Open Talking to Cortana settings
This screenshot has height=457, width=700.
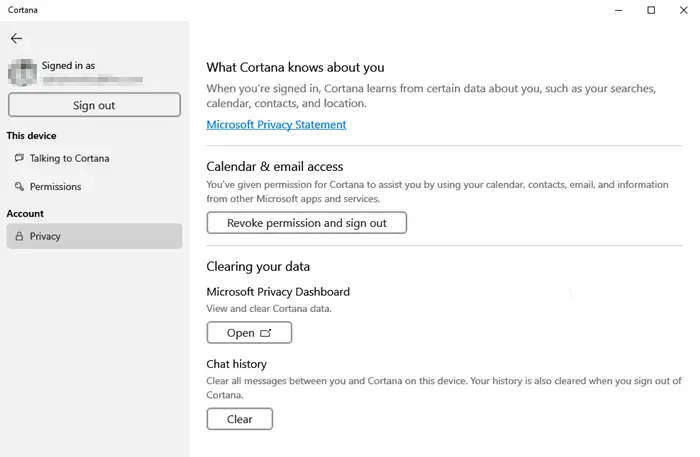click(94, 158)
